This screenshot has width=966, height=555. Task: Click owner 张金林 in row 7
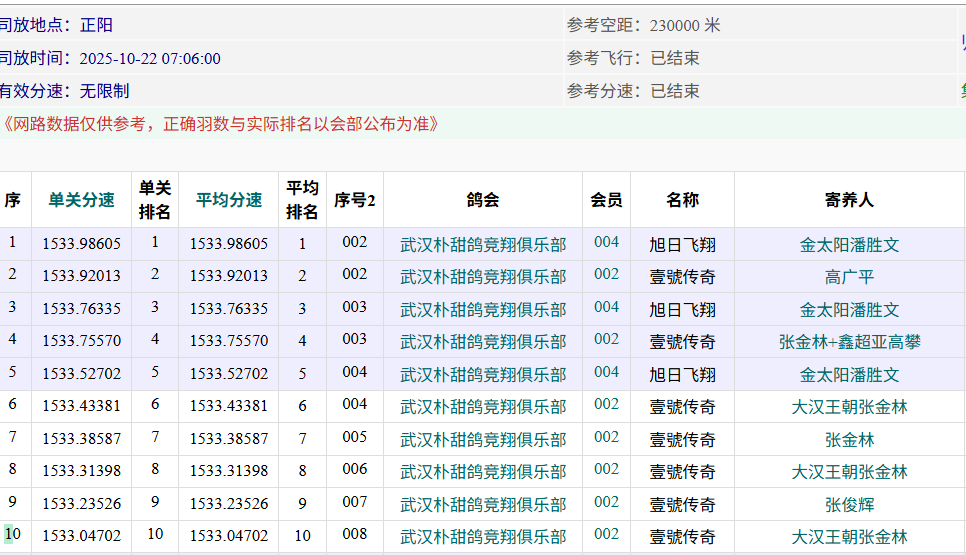point(849,440)
